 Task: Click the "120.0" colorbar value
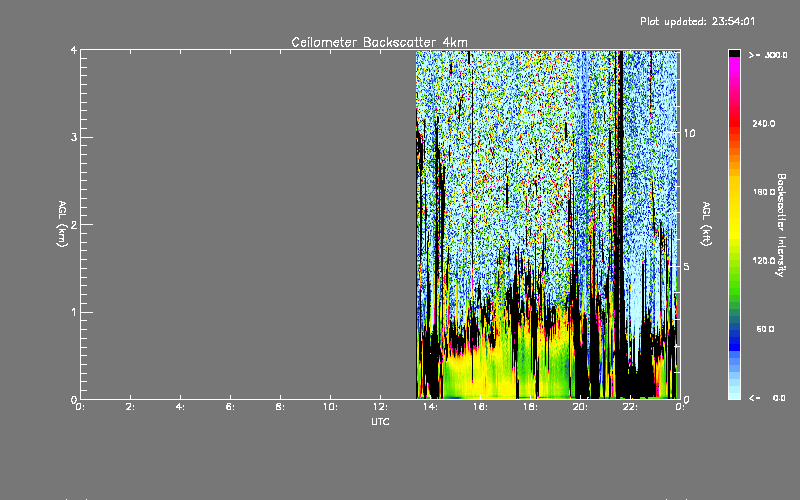click(x=764, y=260)
